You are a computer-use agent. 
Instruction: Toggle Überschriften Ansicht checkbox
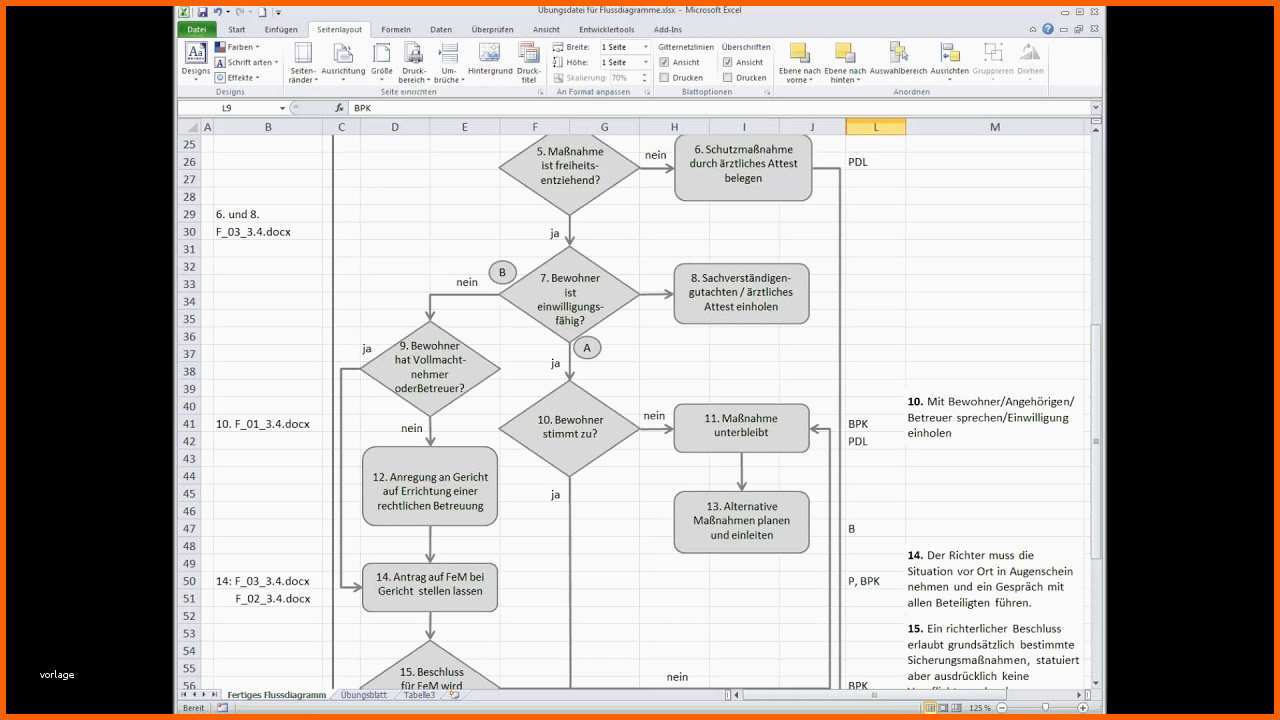click(x=727, y=62)
